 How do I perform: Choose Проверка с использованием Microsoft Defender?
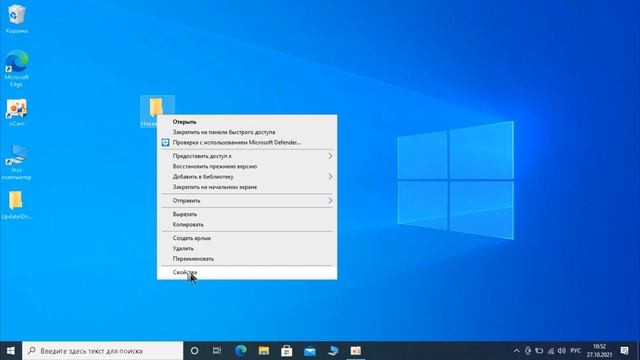pyautogui.click(x=247, y=142)
